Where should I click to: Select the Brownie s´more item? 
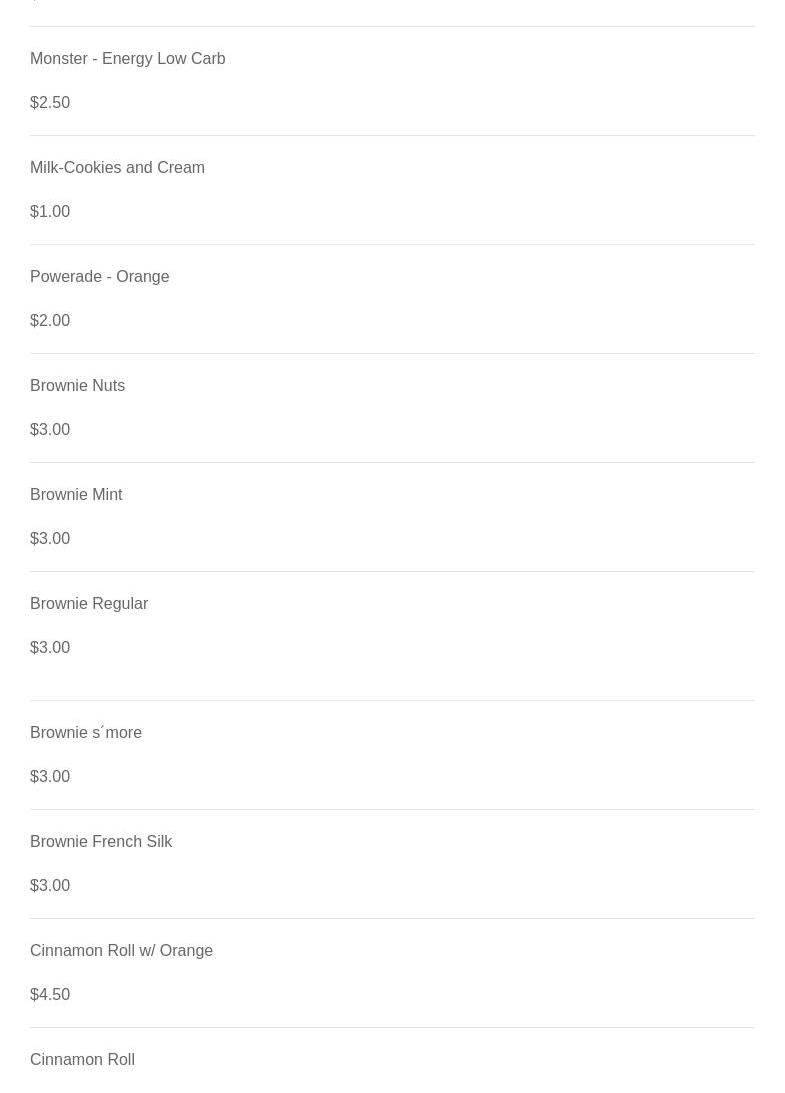[x=86, y=733]
